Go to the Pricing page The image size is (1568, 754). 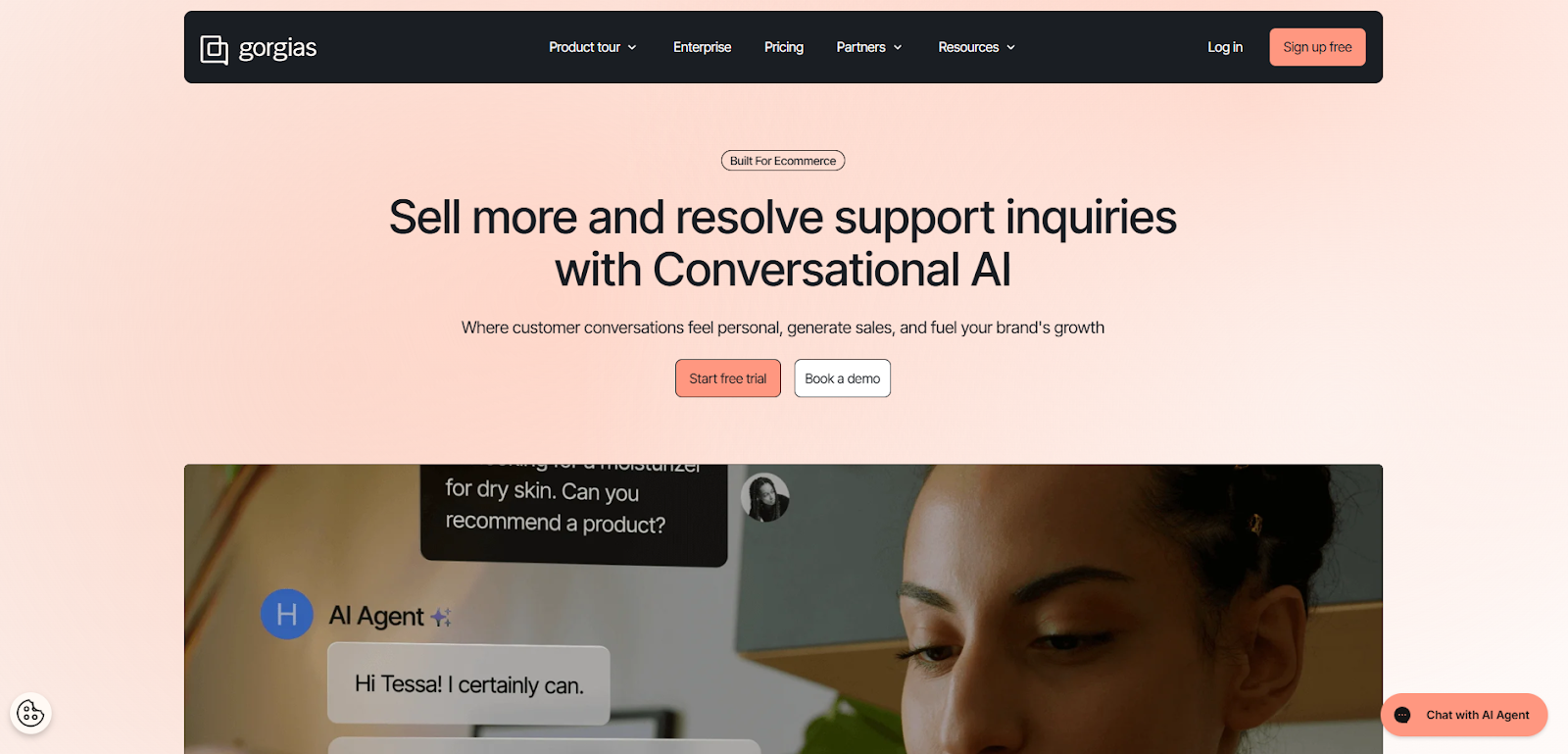click(784, 47)
